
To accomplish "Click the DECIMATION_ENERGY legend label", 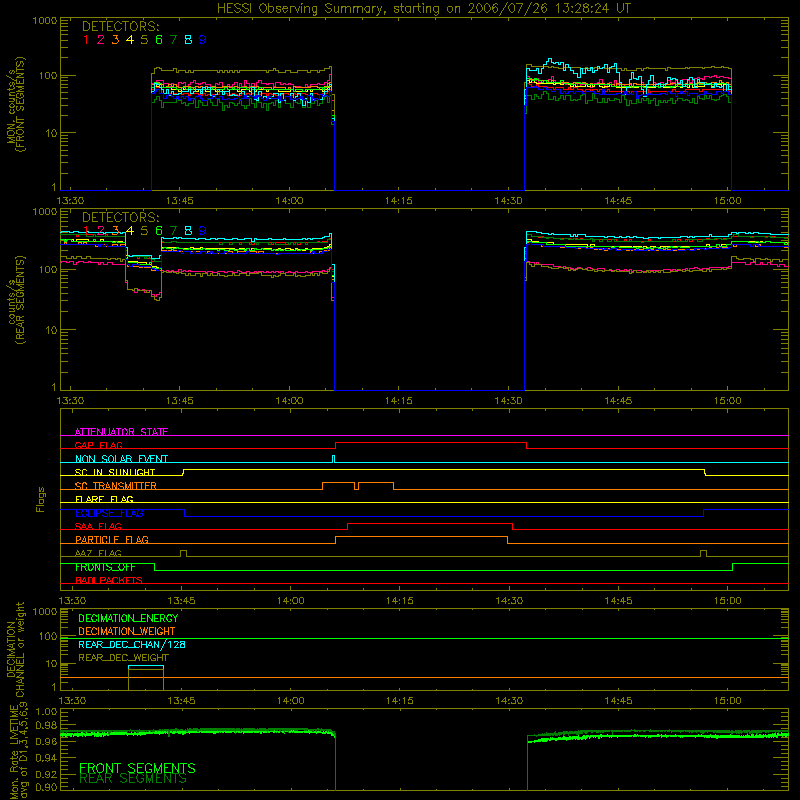I will pyautogui.click(x=128, y=618).
